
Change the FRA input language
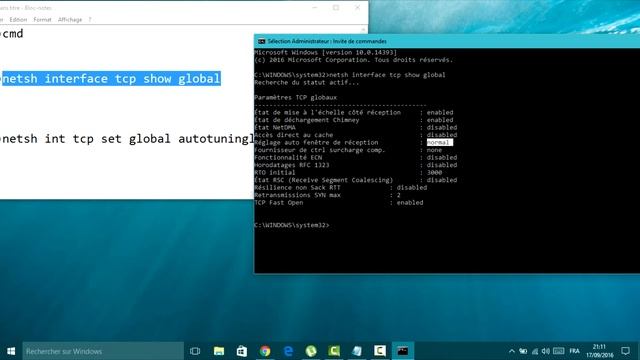point(574,351)
